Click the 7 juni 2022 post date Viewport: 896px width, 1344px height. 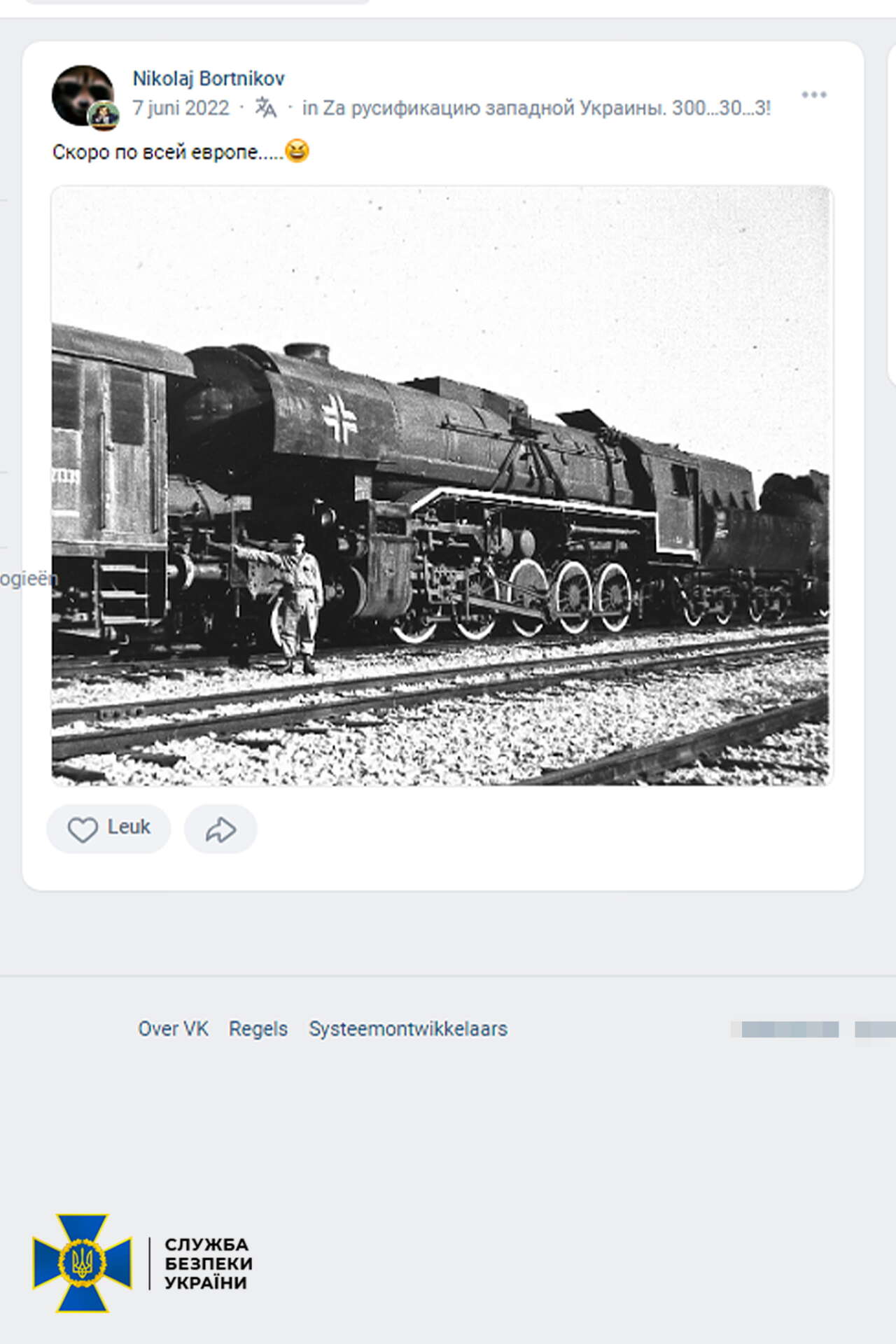pos(181,108)
